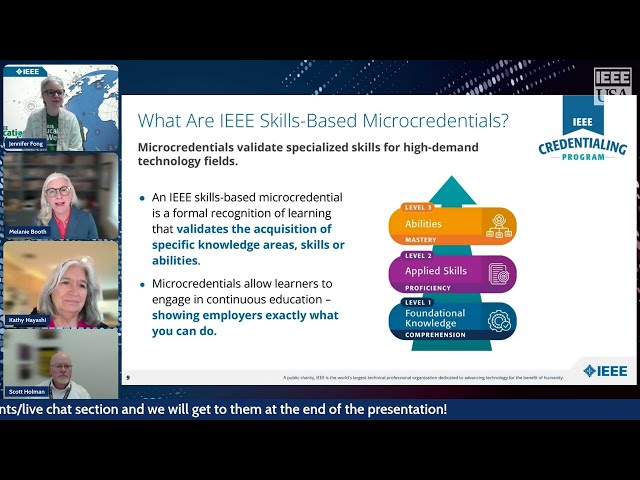
Task: Click the Kathy Hayashi name label
Action: point(27,320)
